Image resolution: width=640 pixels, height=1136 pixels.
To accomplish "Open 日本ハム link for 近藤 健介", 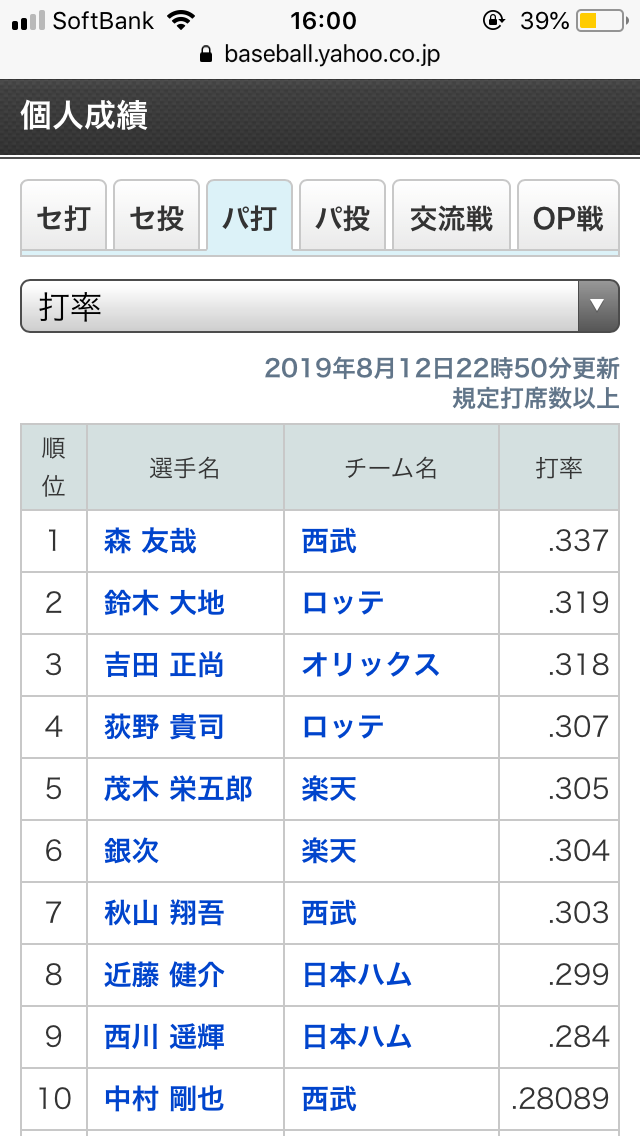I will 357,975.
